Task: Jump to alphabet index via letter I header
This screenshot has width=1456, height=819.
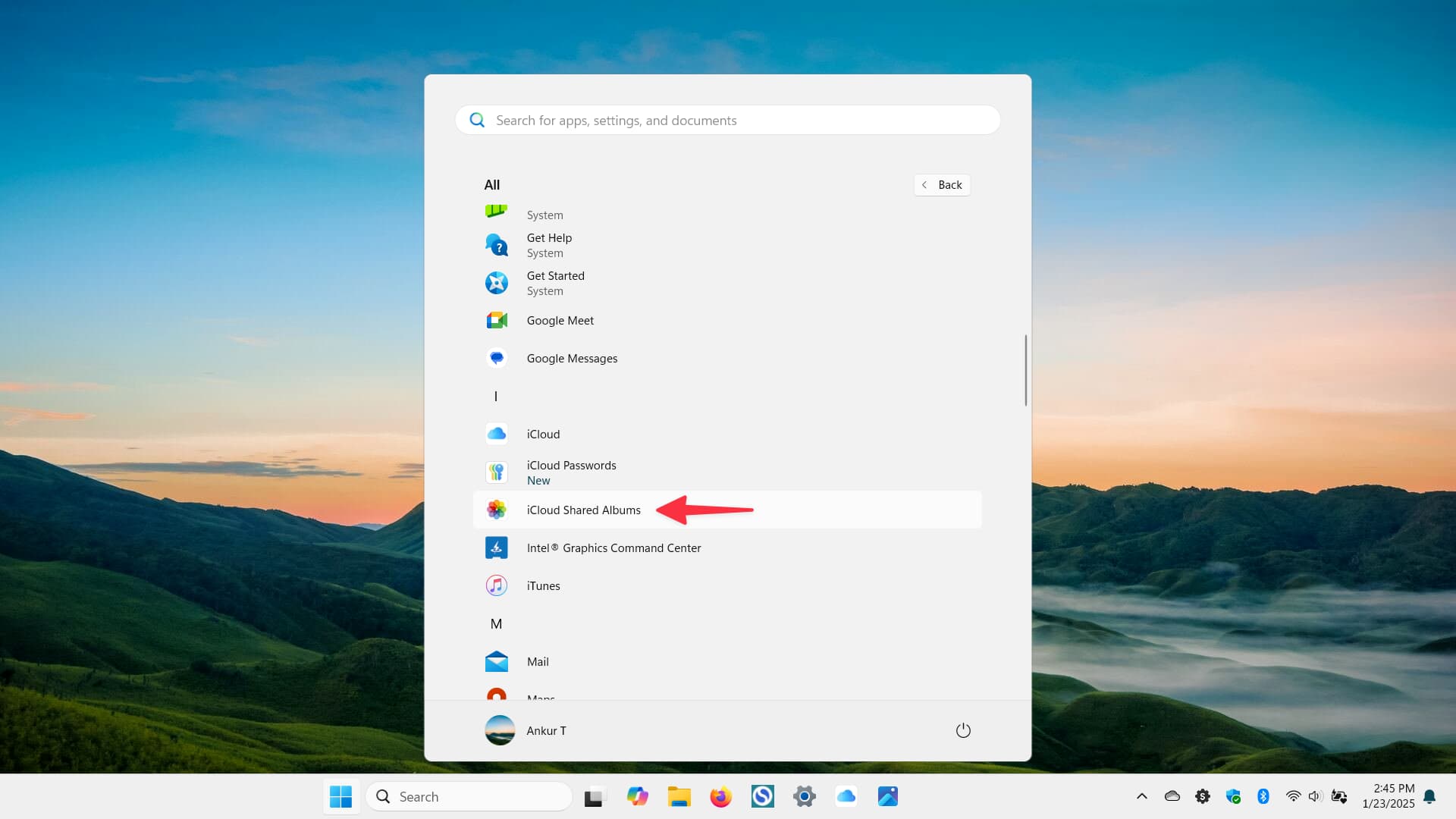Action: [x=496, y=396]
